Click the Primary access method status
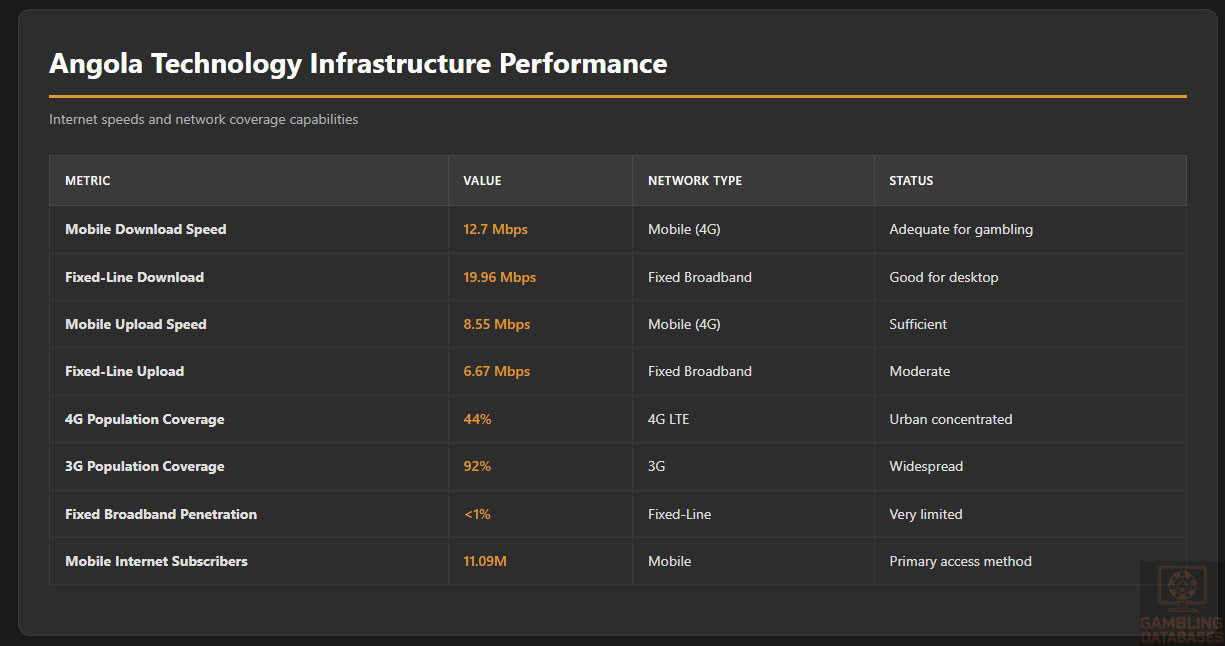The width and height of the screenshot is (1225, 646). (960, 561)
